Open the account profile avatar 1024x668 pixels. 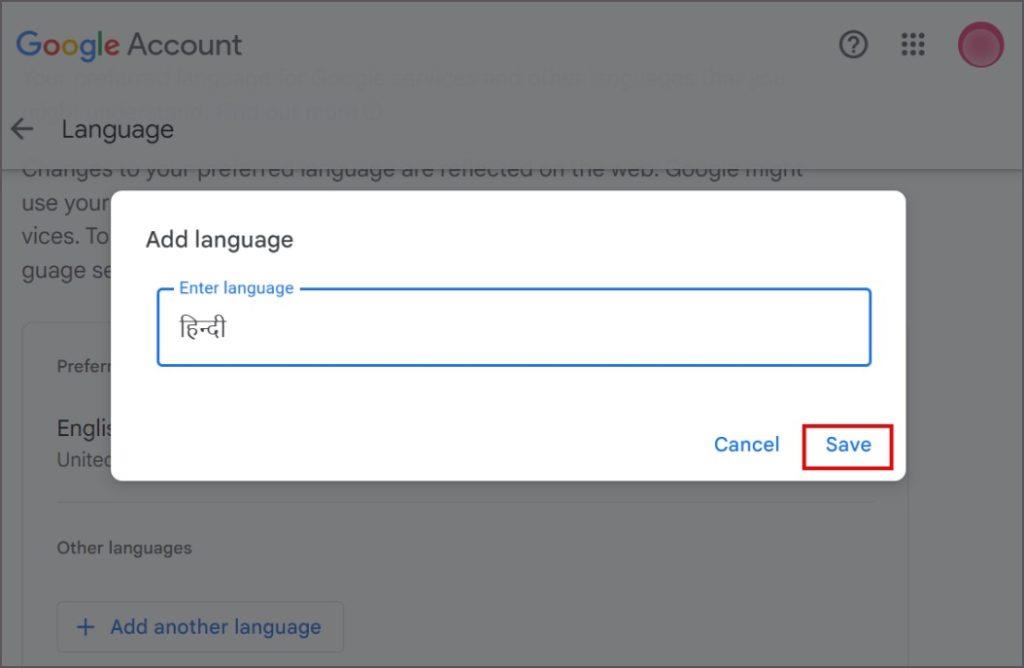coord(980,45)
